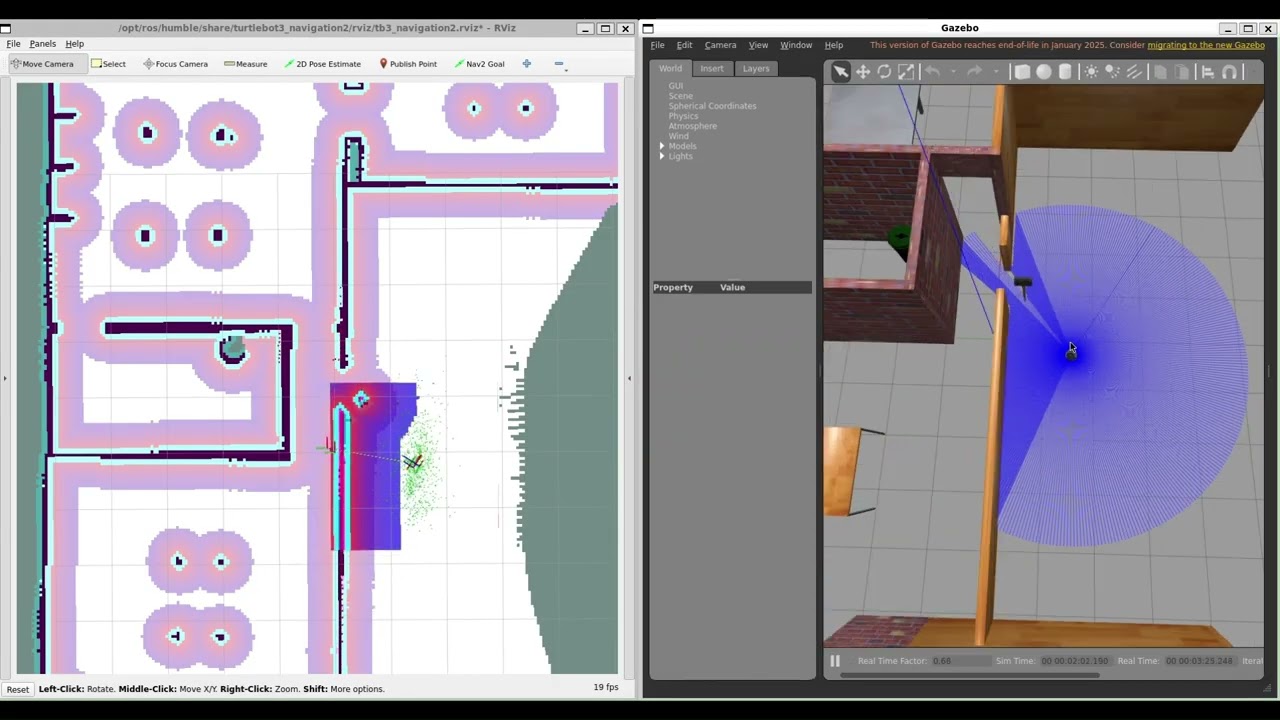Click the Gazebo align tool icon

click(x=1207, y=72)
